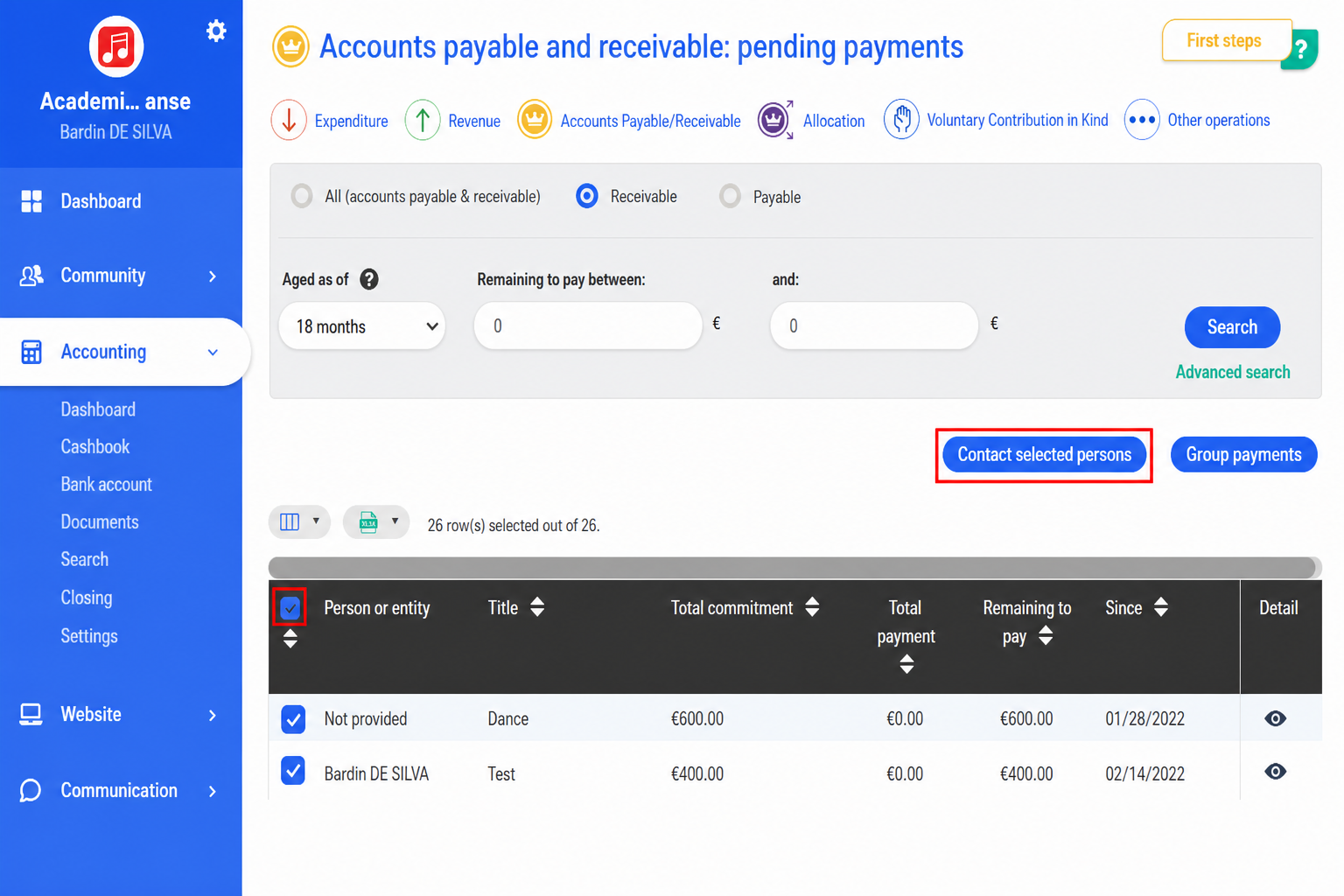
Task: Collapse the Accounting menu chevron
Action: tap(213, 352)
